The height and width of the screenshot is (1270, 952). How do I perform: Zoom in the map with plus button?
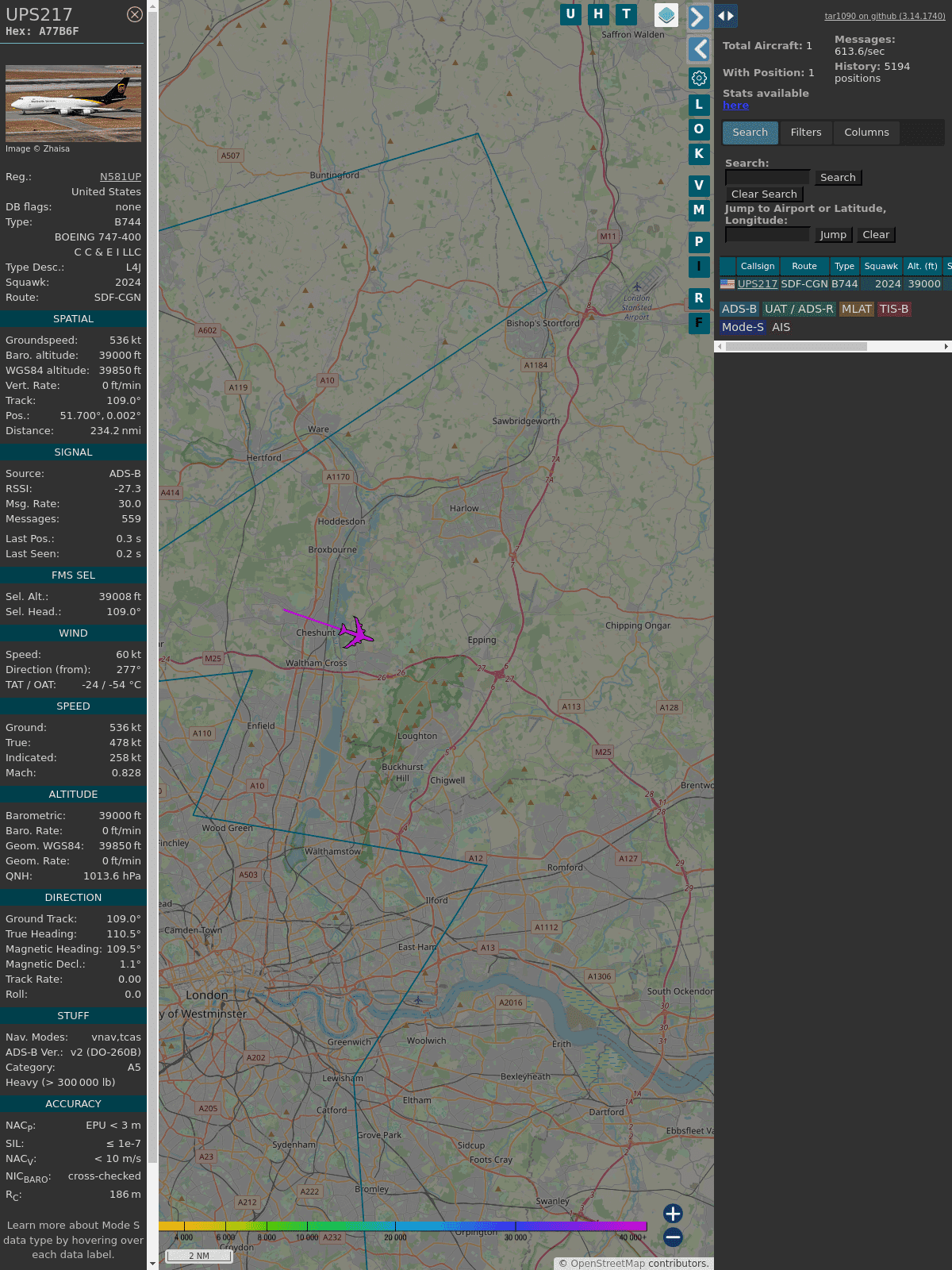(x=673, y=1213)
